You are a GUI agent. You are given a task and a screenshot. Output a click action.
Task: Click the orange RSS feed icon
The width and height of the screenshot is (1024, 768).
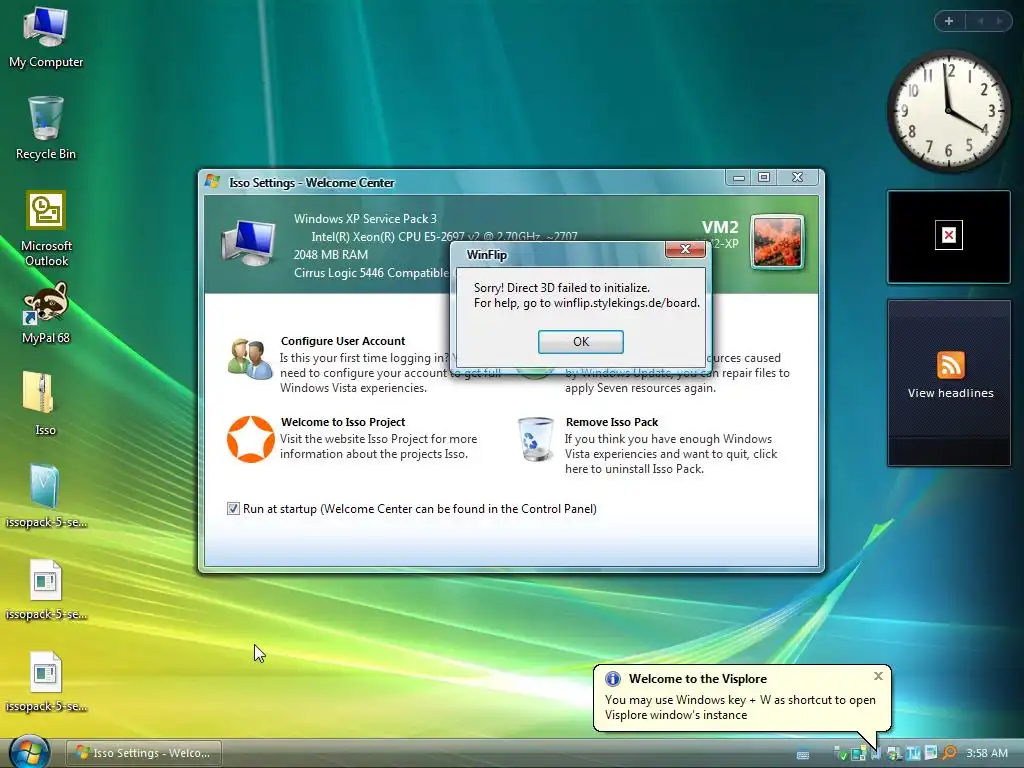951,365
